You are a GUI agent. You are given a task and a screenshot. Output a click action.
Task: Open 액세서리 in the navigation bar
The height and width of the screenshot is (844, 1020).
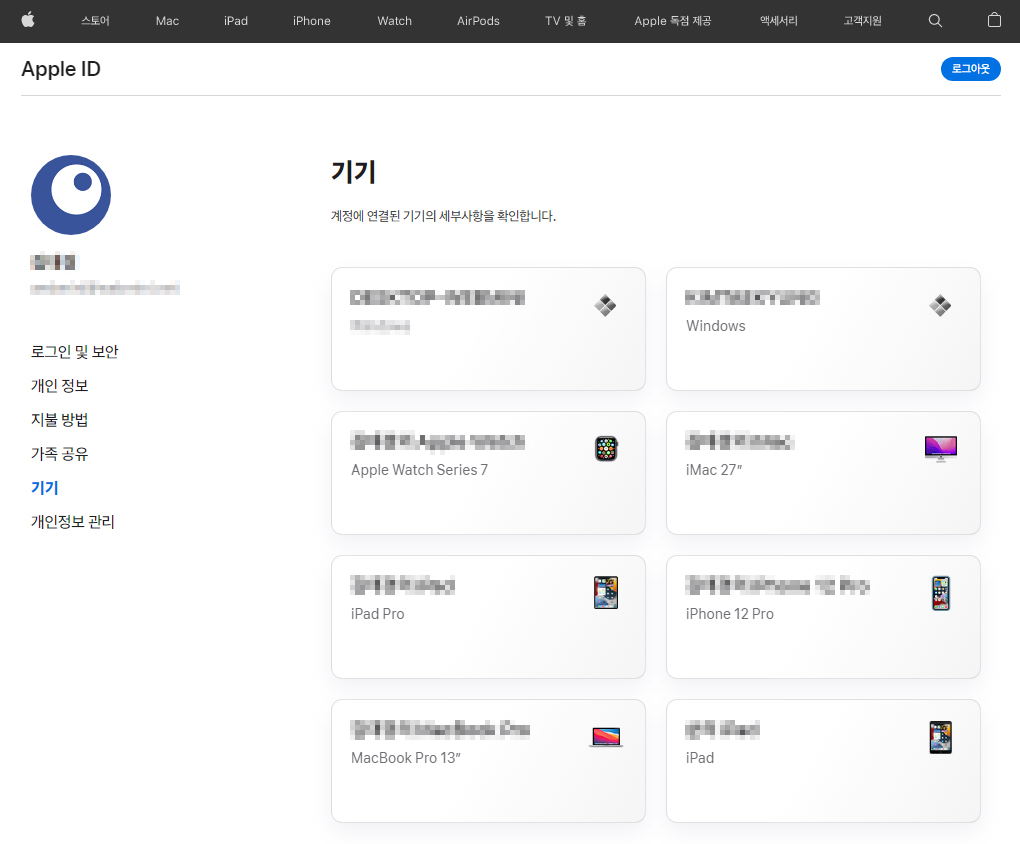(x=779, y=21)
